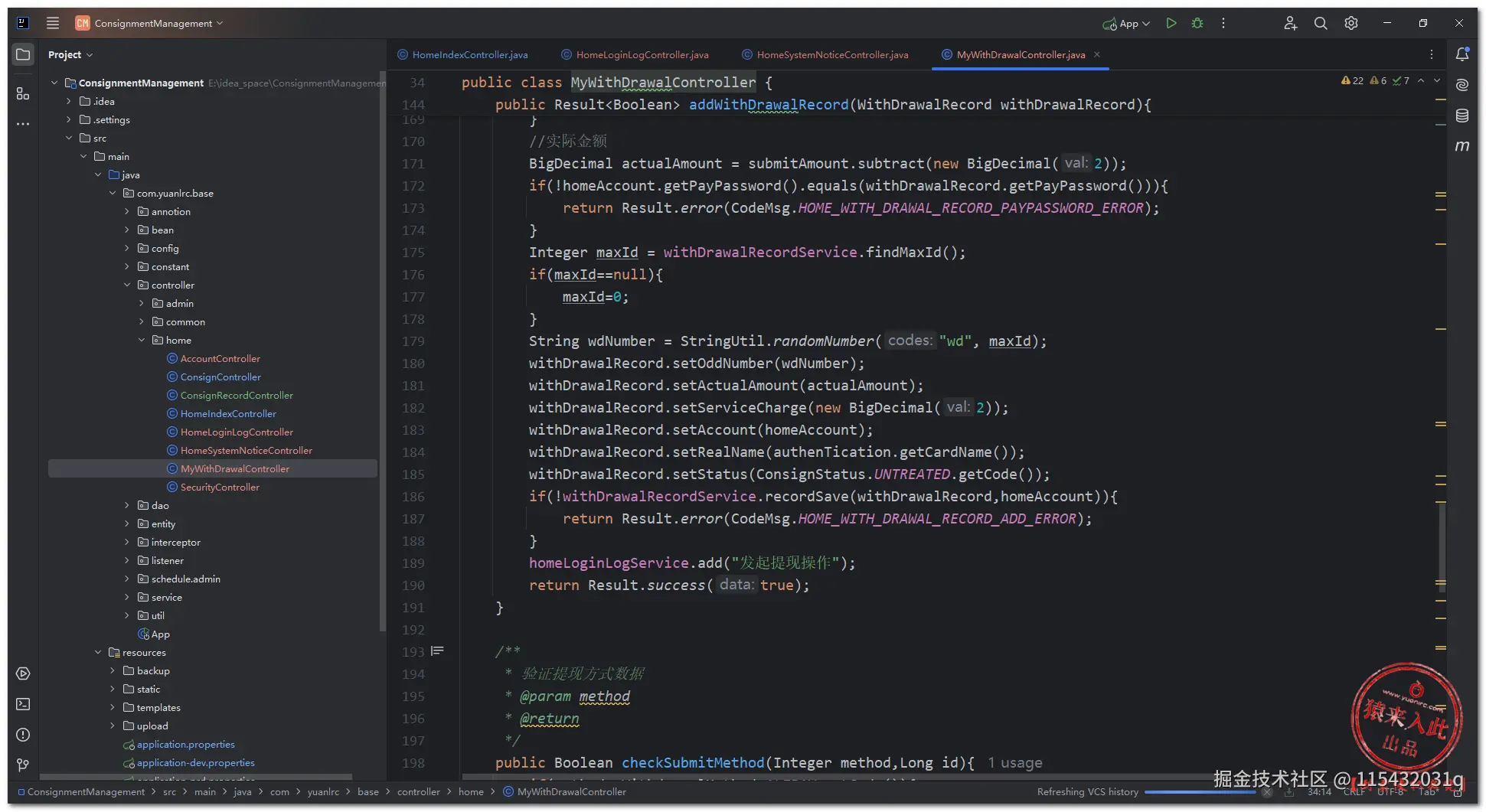
Task: Open Search Everywhere magnifier icon
Action: (1321, 23)
